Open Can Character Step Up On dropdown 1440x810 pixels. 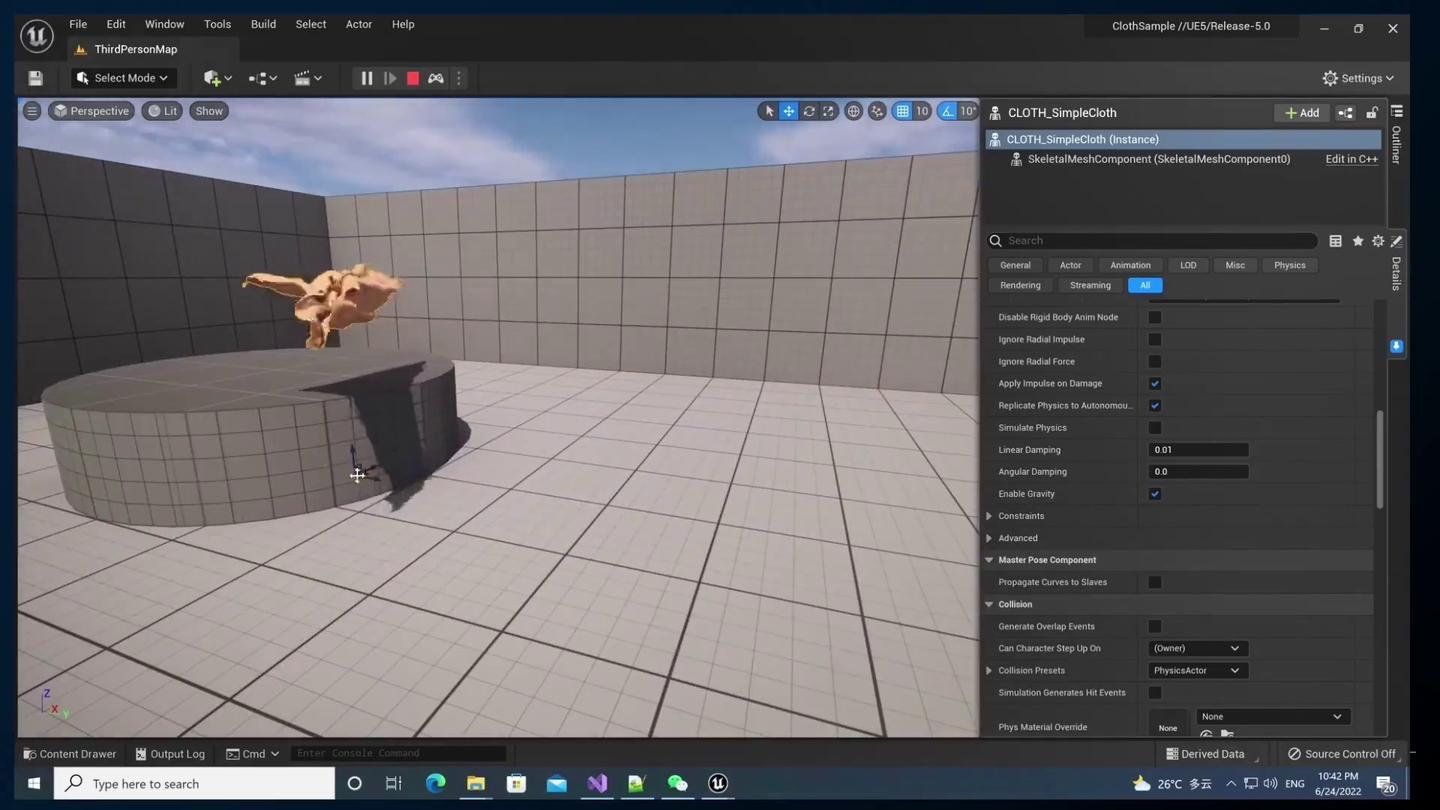pos(1197,648)
